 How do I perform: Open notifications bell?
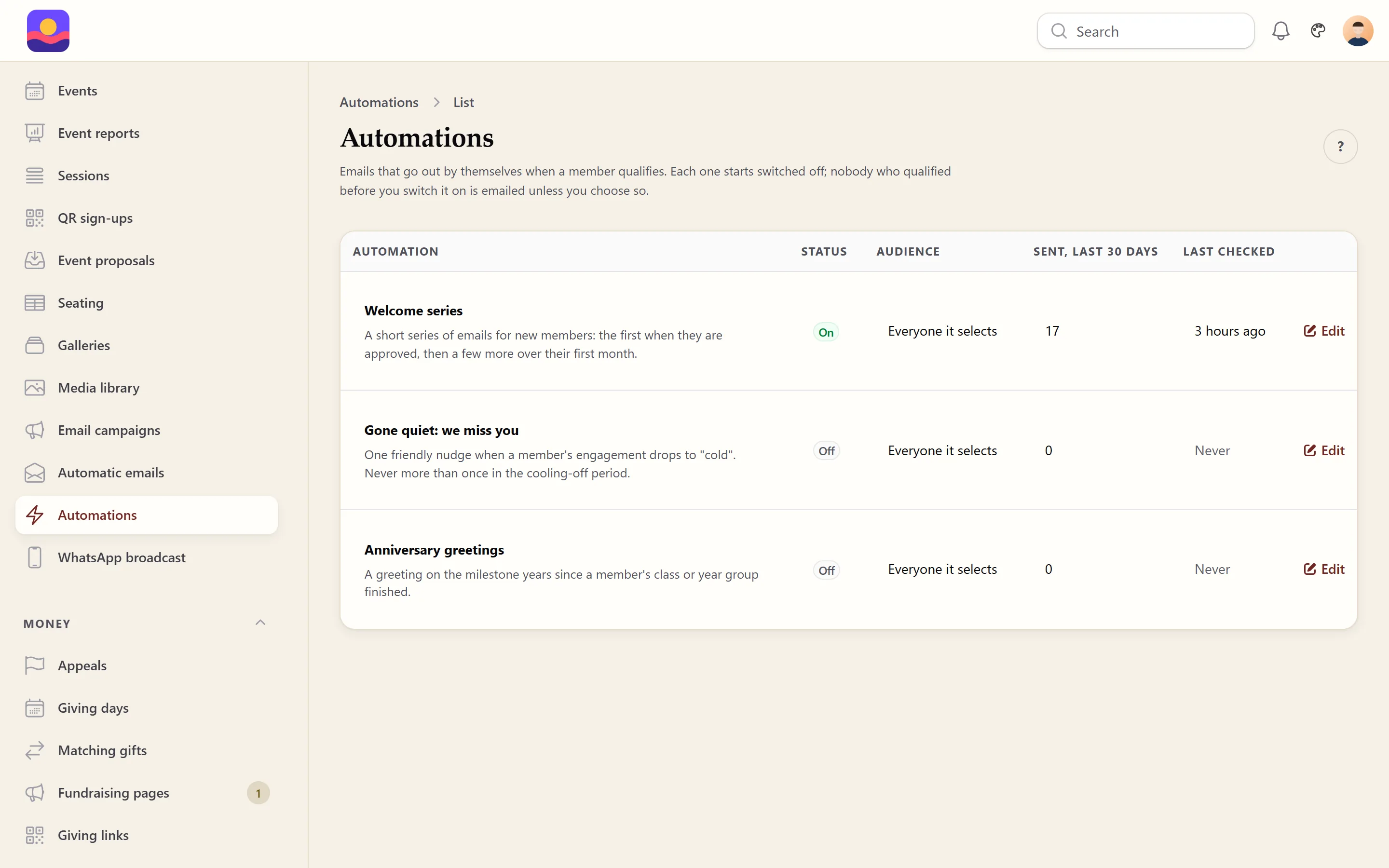[1280, 31]
